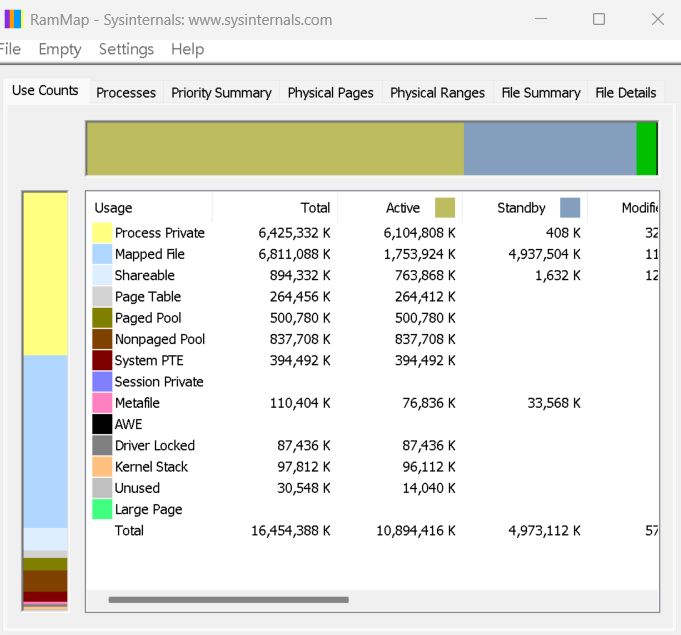Click the dark gray Driver Locked swatch
The width and height of the screenshot is (681, 635).
102,446
